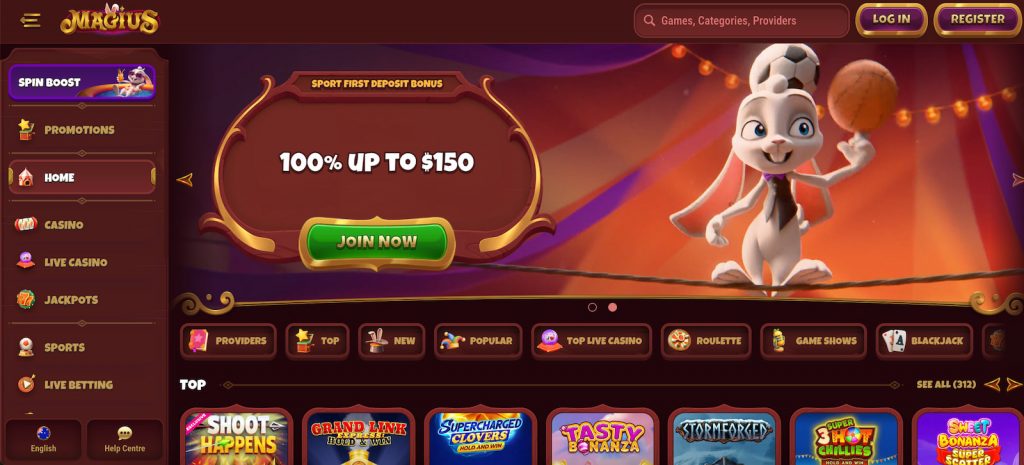Image resolution: width=1024 pixels, height=465 pixels.
Task: Switch to the Blackjack category tab
Action: pyautogui.click(x=924, y=341)
